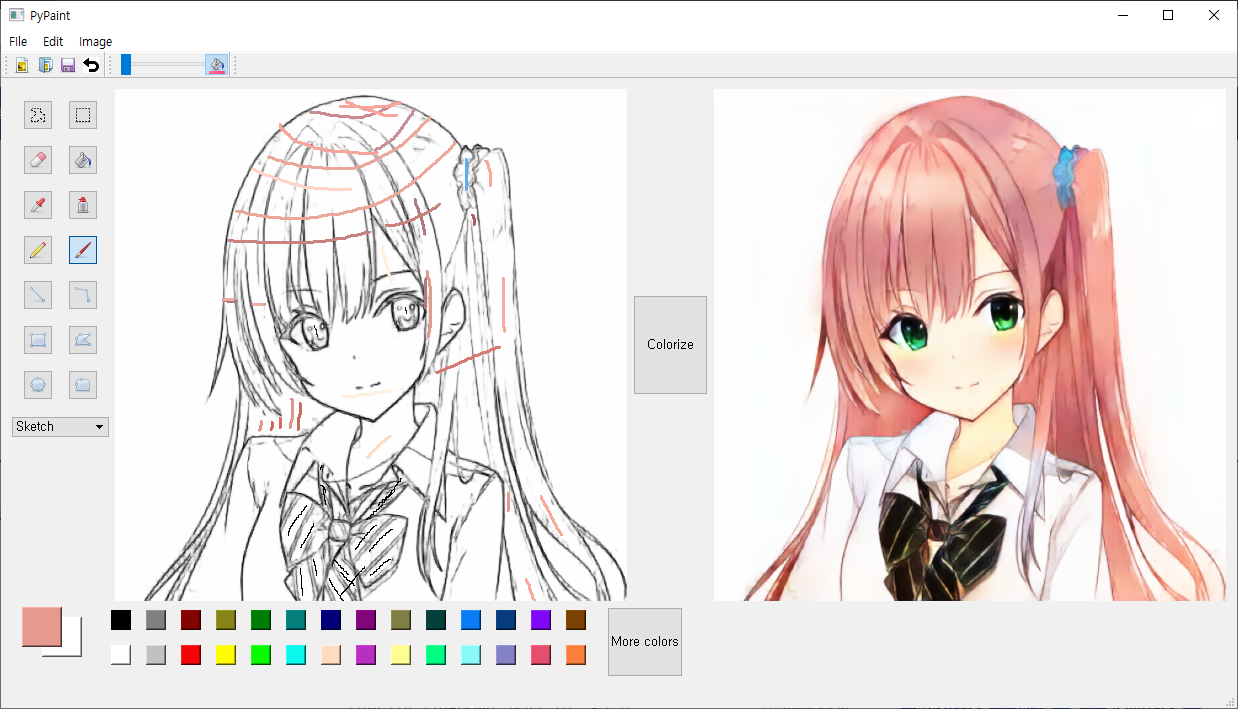Select the polygon shape tool
The width and height of the screenshot is (1238, 709).
[x=83, y=340]
